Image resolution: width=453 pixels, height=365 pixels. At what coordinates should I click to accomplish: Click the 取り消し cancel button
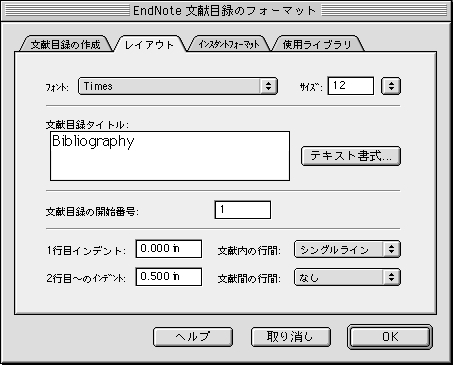click(291, 337)
